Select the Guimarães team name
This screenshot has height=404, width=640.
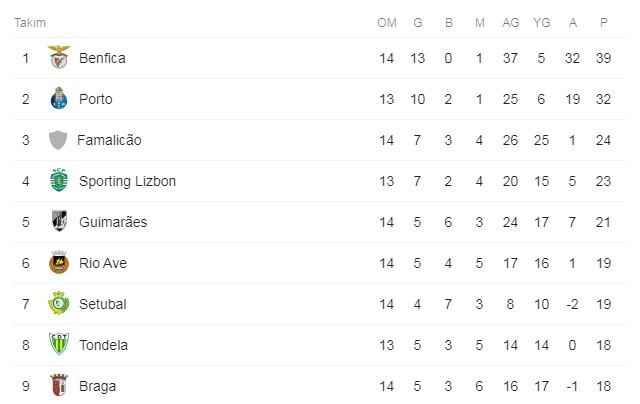click(112, 222)
